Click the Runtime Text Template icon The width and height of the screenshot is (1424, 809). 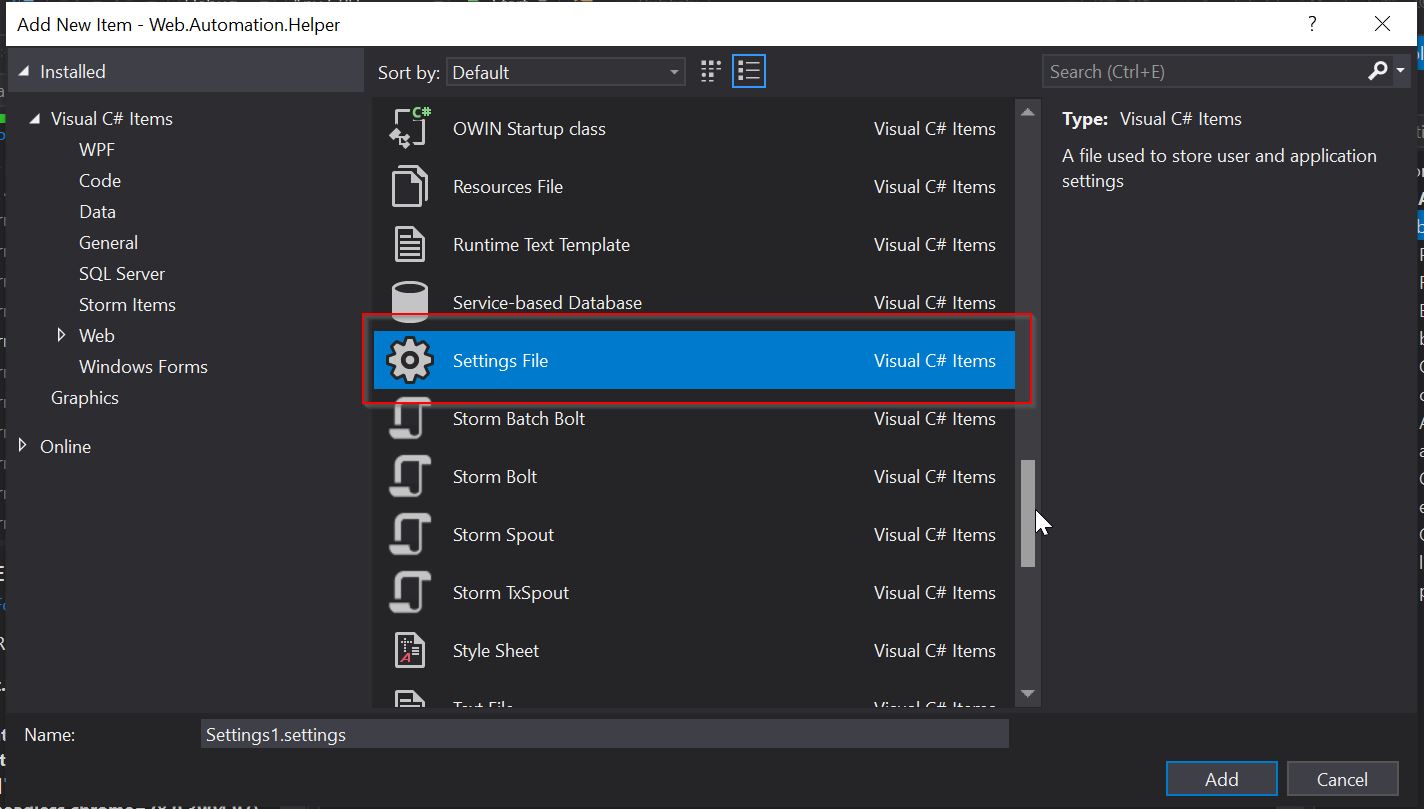pos(409,244)
